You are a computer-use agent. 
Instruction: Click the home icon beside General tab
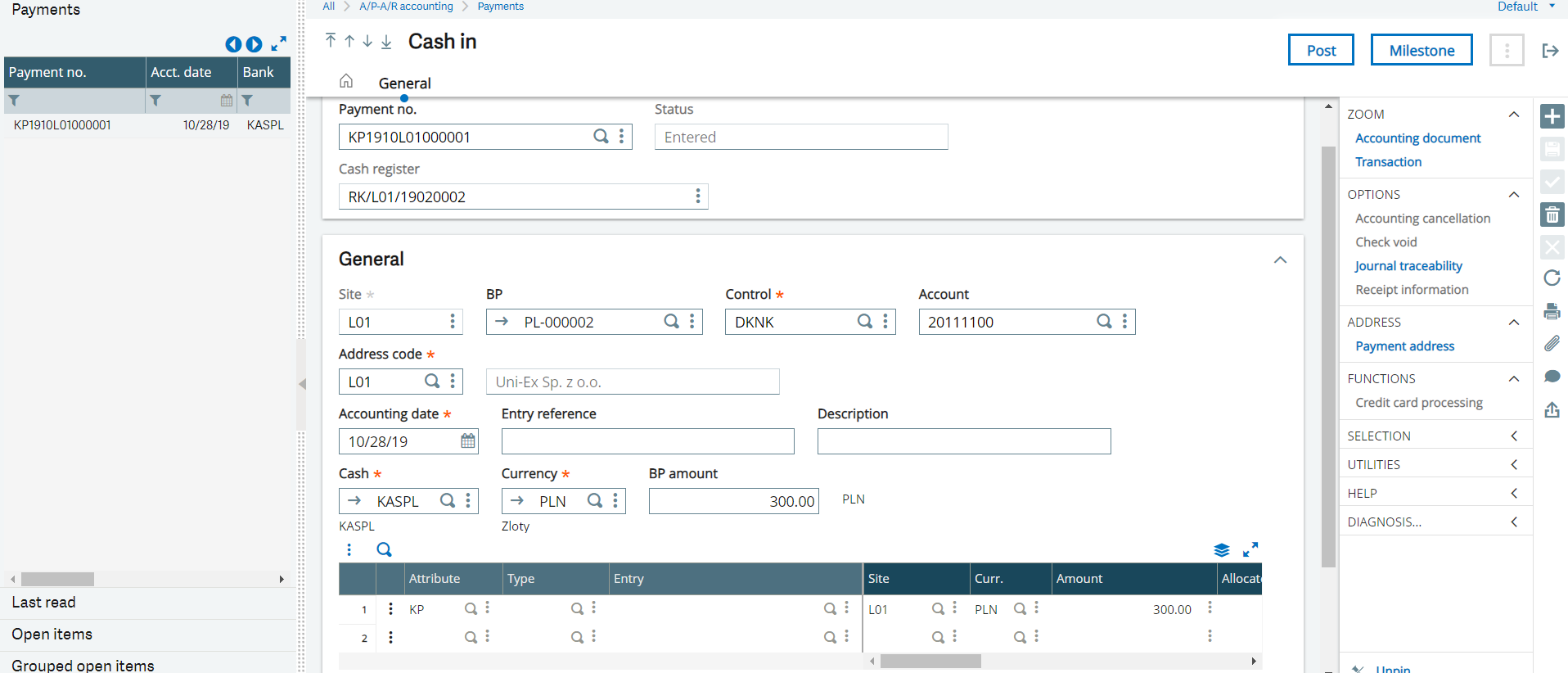pyautogui.click(x=346, y=81)
